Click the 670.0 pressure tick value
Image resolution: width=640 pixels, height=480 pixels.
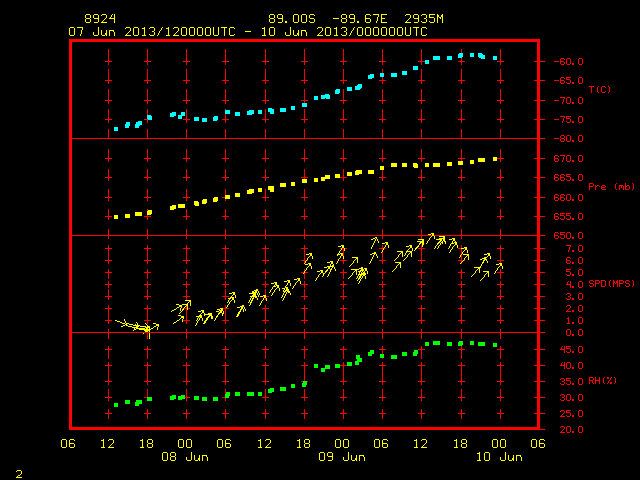point(568,159)
